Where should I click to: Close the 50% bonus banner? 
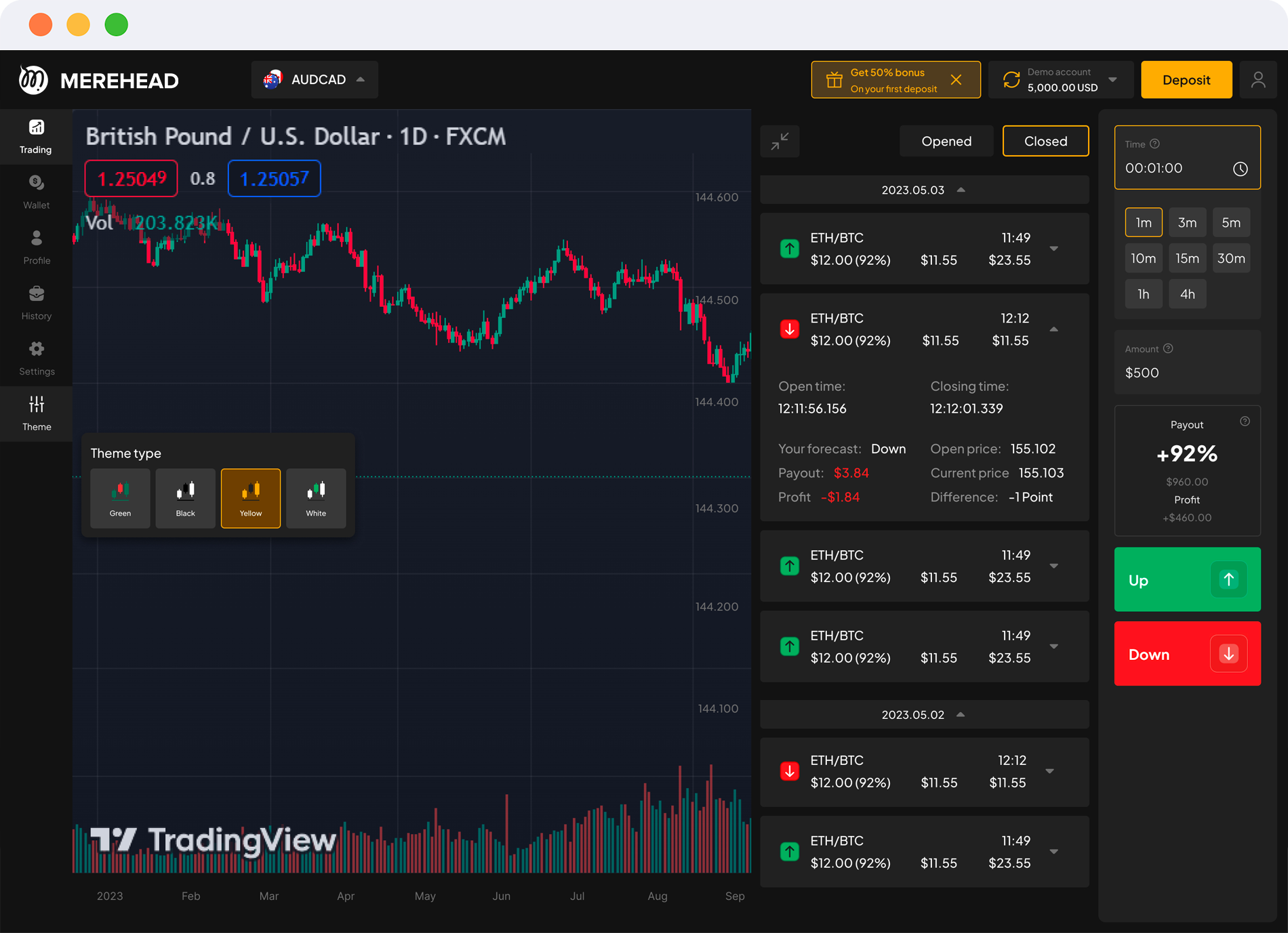(x=956, y=80)
